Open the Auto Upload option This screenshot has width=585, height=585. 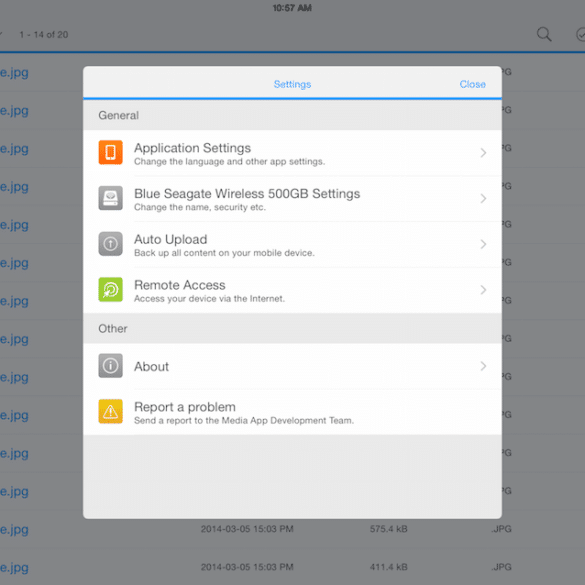tap(292, 244)
